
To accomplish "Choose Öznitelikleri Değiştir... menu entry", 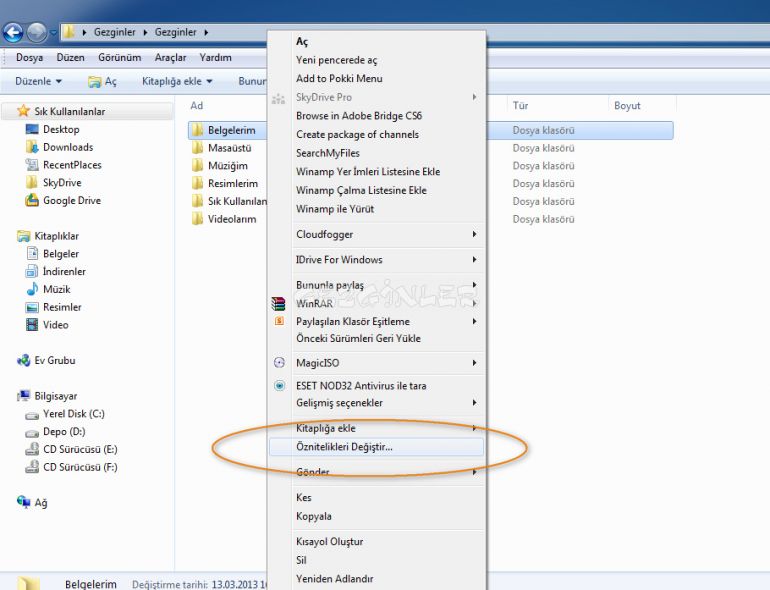I will (377, 447).
